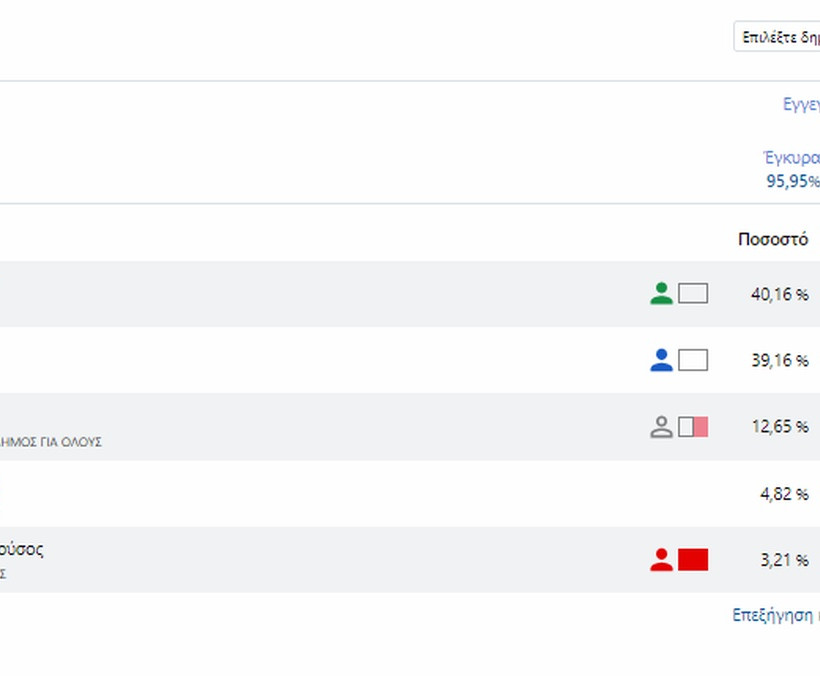Click the gray outlined person icon
This screenshot has height=676, width=820.
(x=661, y=427)
